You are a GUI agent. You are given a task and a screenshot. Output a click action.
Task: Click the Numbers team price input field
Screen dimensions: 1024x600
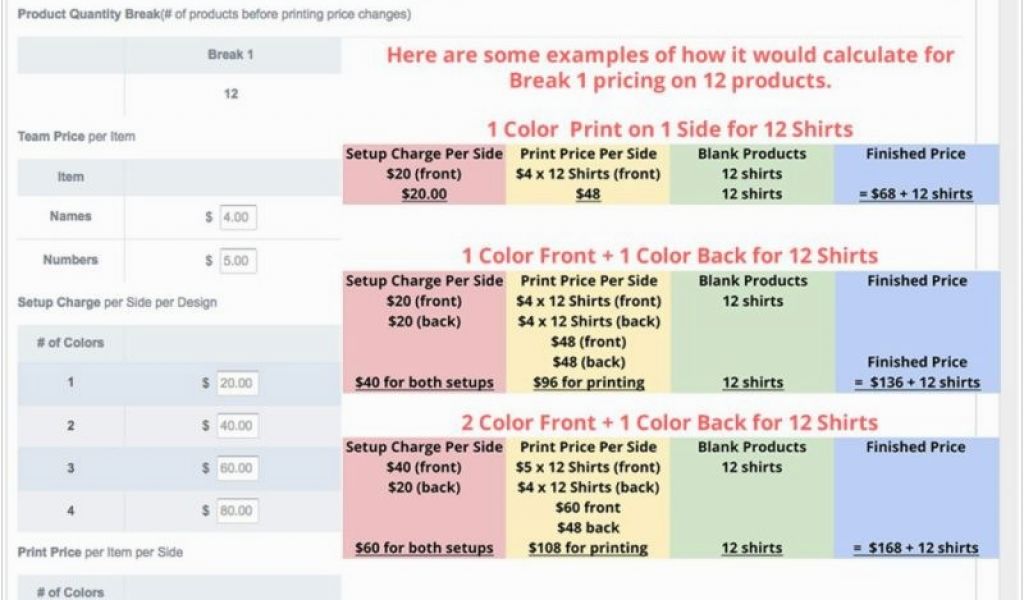point(238,262)
